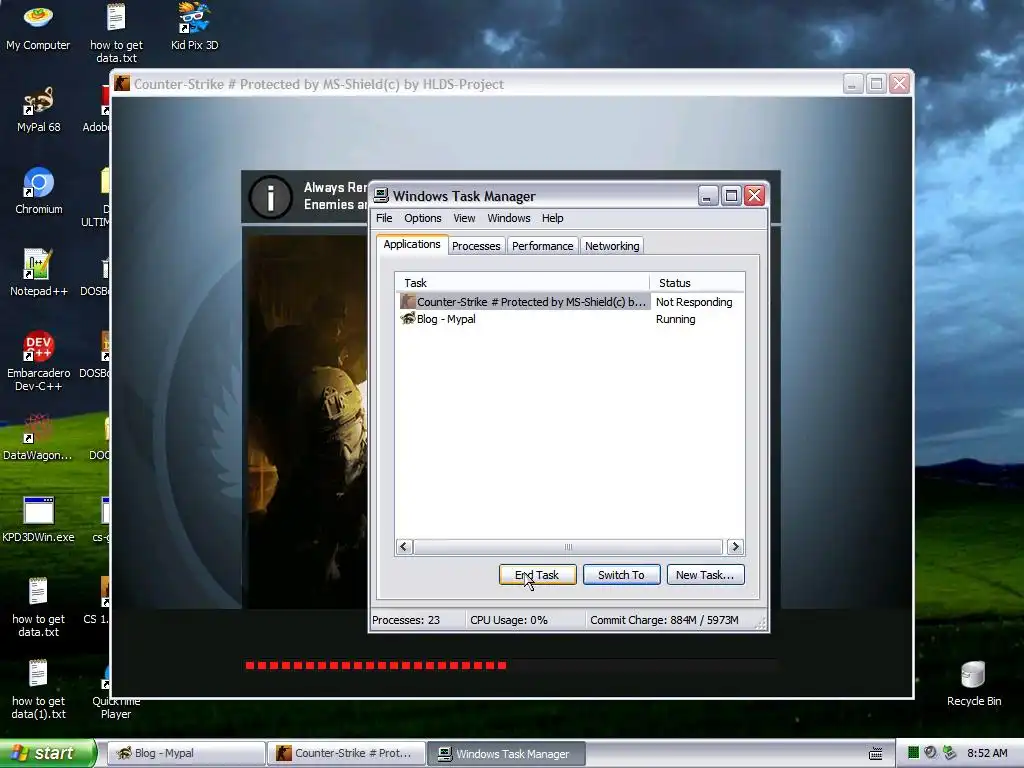Select Counter-Strike Not Responding task
The image size is (1024, 768).
pos(569,302)
